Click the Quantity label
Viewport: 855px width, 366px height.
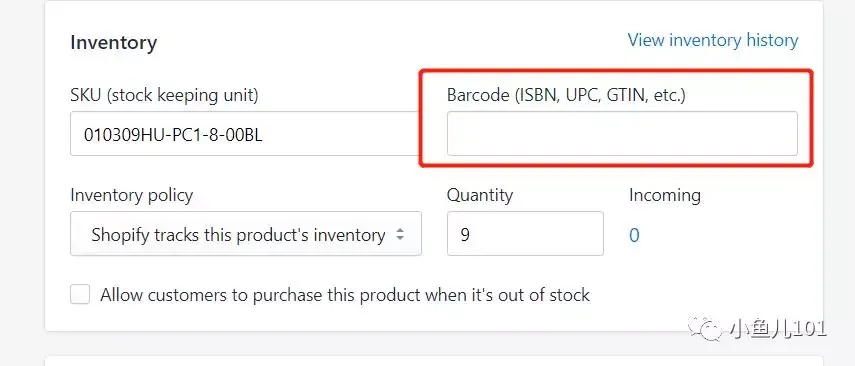pyautogui.click(x=480, y=195)
